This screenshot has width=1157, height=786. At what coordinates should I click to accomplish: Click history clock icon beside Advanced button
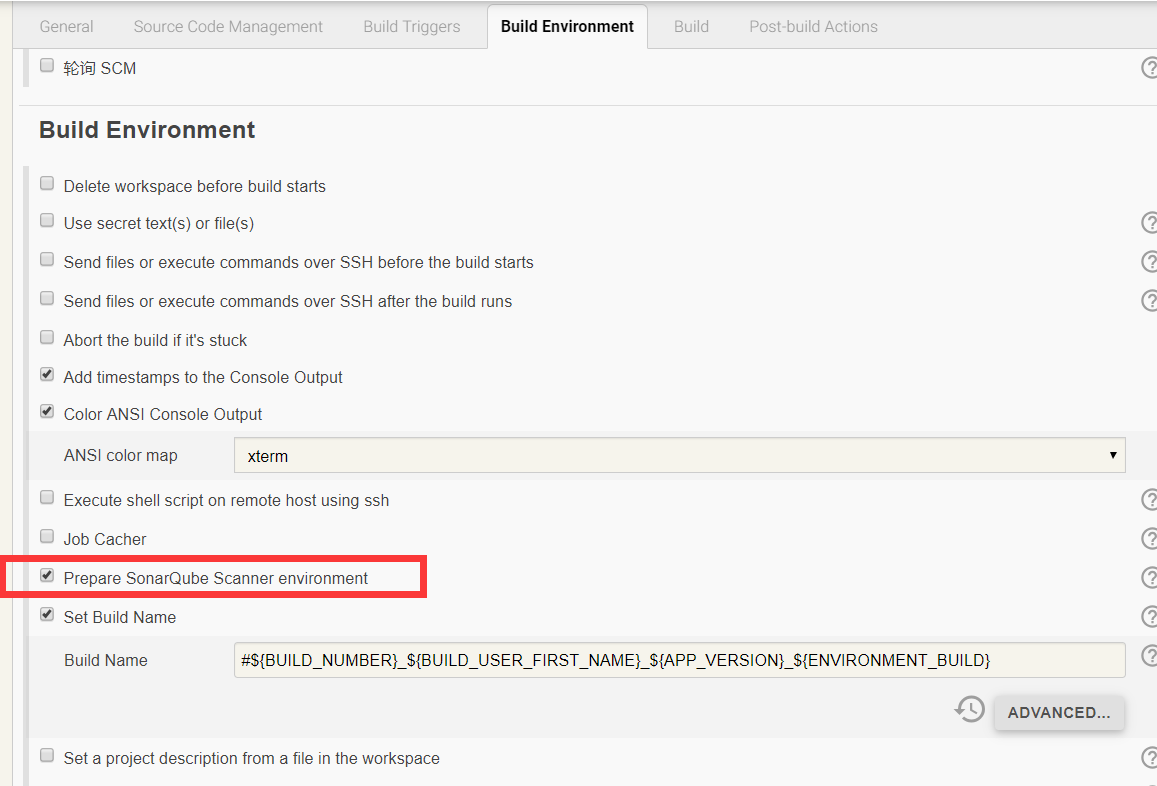pyautogui.click(x=969, y=711)
